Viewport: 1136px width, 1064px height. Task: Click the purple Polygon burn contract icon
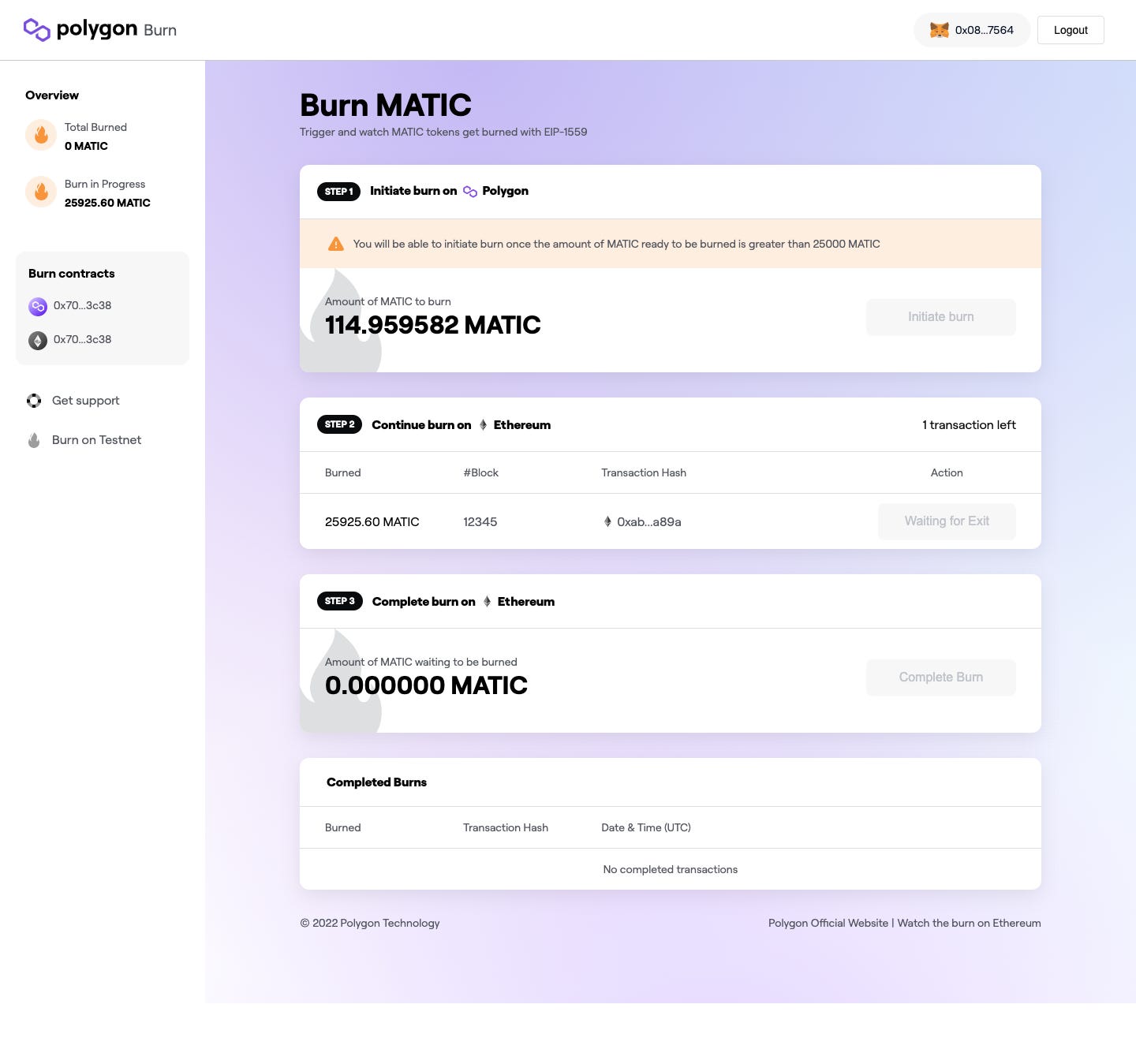(38, 306)
